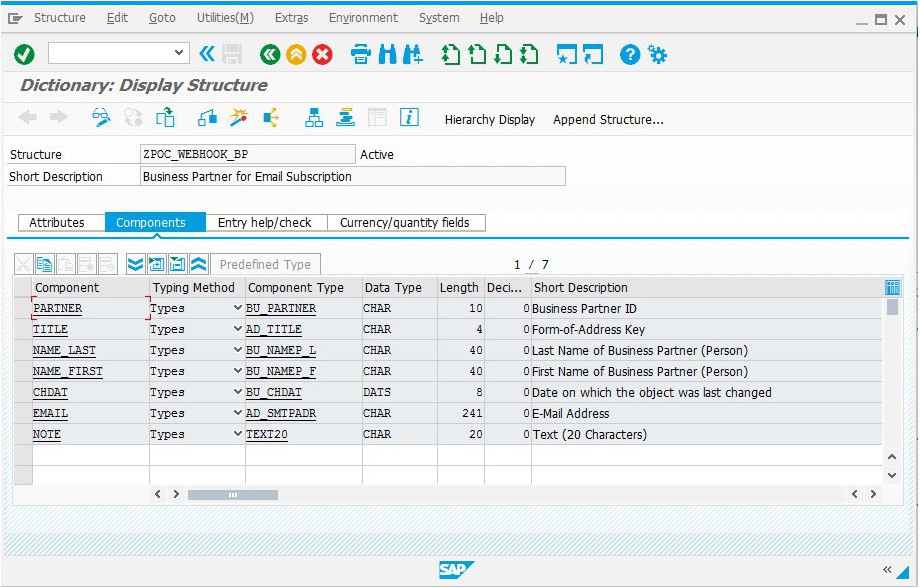Click the table's vertical scrollbar thumb
This screenshot has width=920, height=588.
pos(892,307)
